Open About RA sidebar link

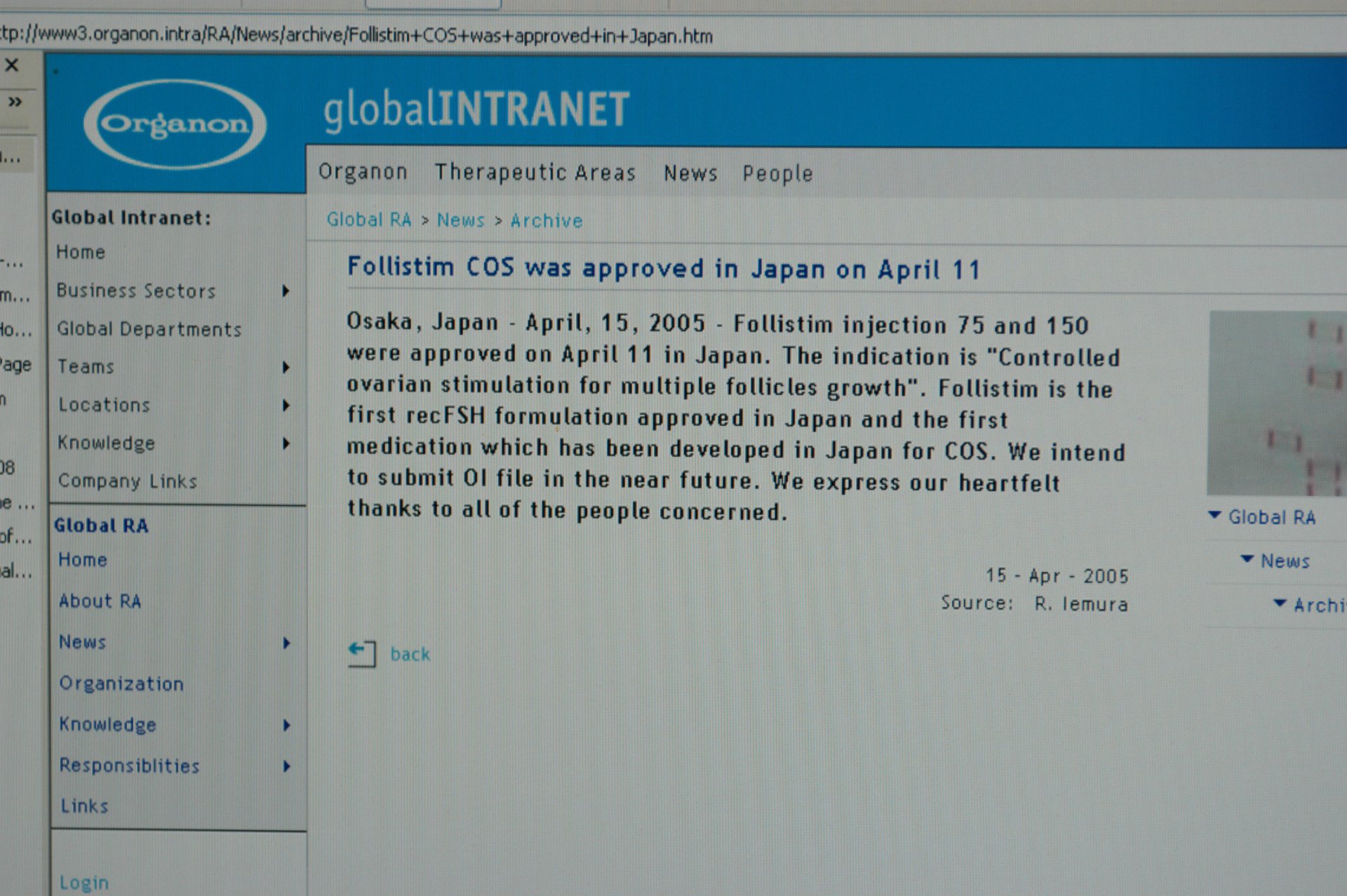(100, 601)
